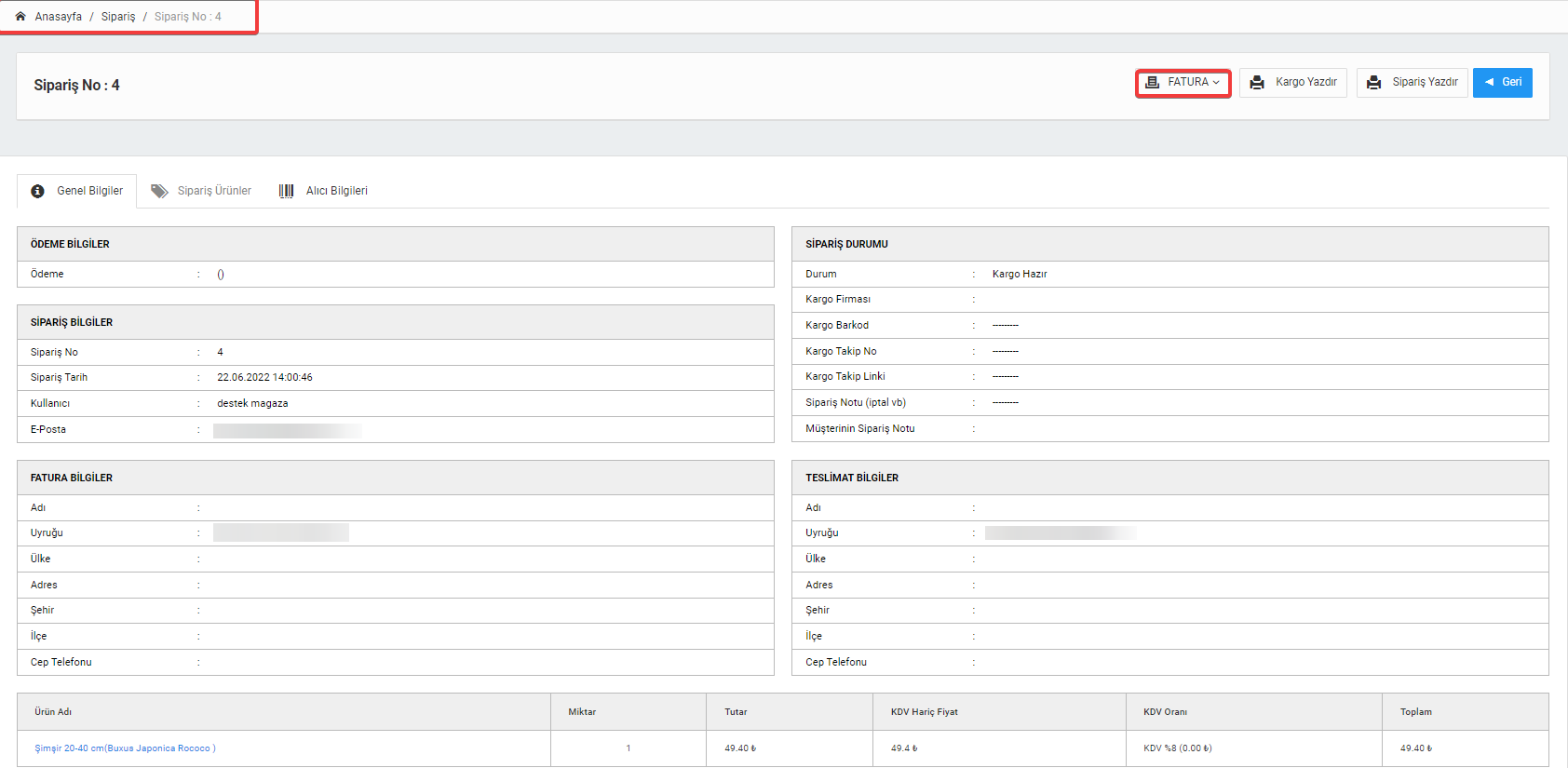
Task: Click the Kargo Takip Linki label
Action: coord(845,377)
